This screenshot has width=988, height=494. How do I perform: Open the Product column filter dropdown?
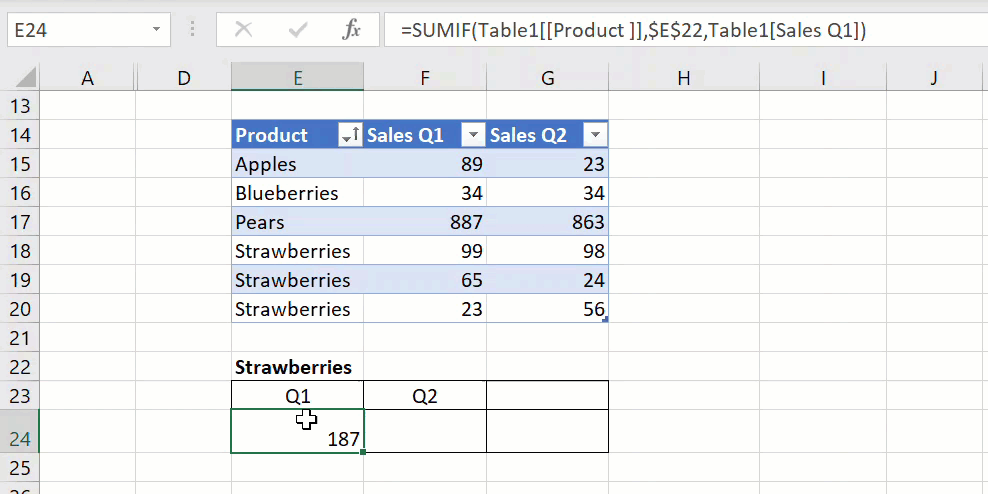(x=350, y=136)
